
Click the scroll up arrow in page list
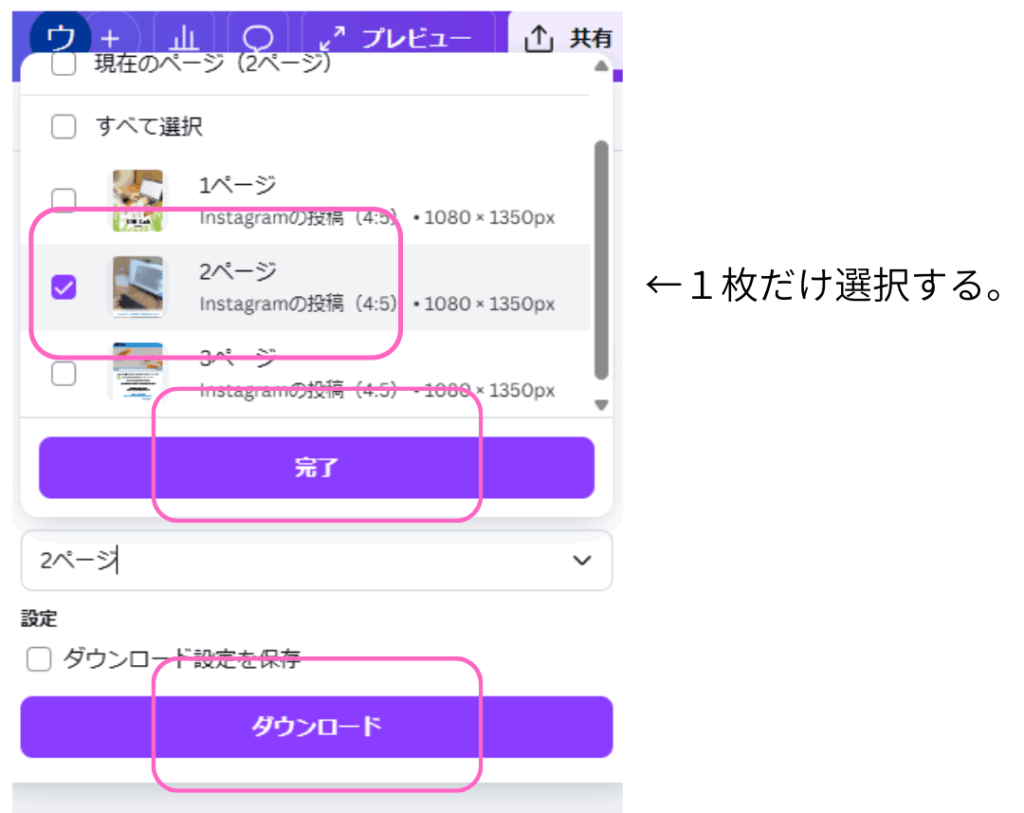pos(601,66)
